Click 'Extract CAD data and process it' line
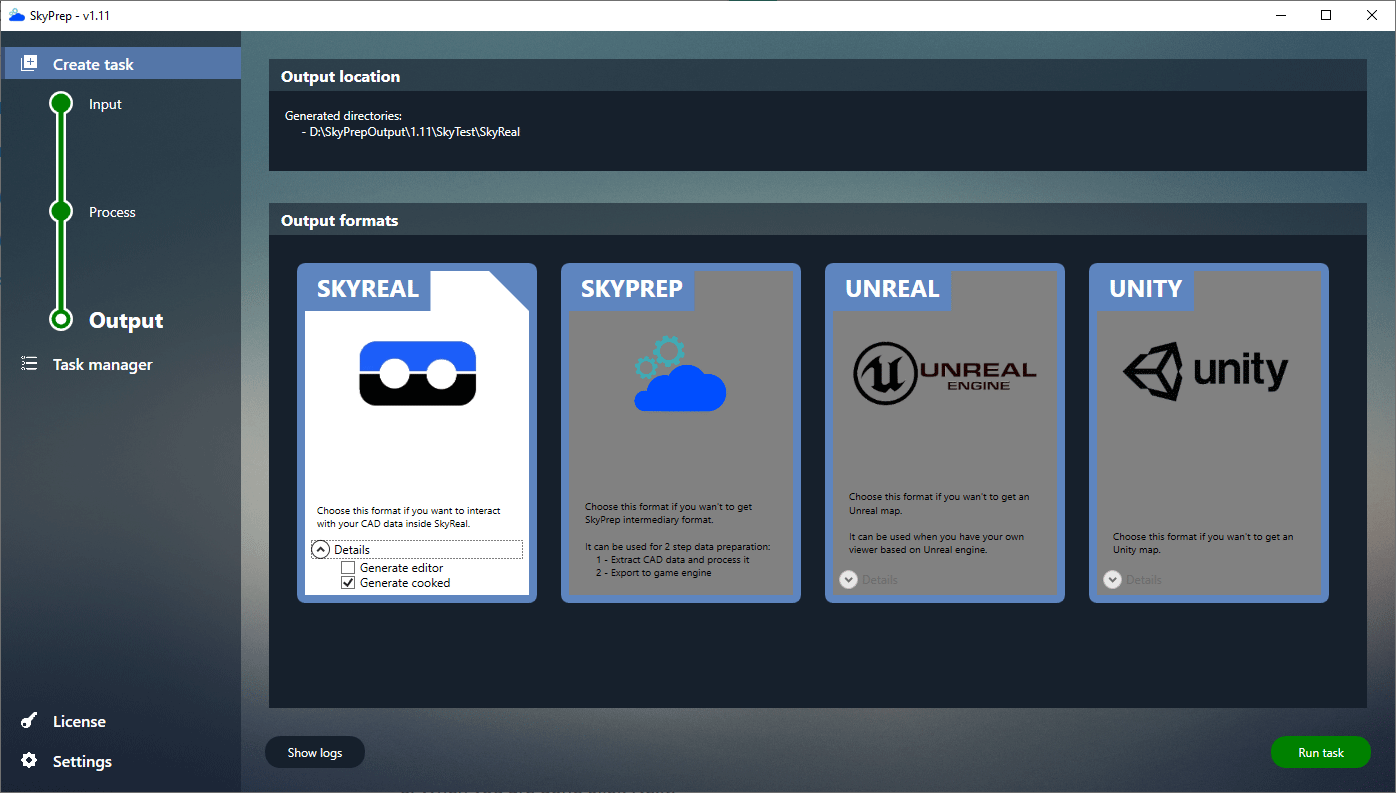The height and width of the screenshot is (793, 1396). (x=672, y=560)
